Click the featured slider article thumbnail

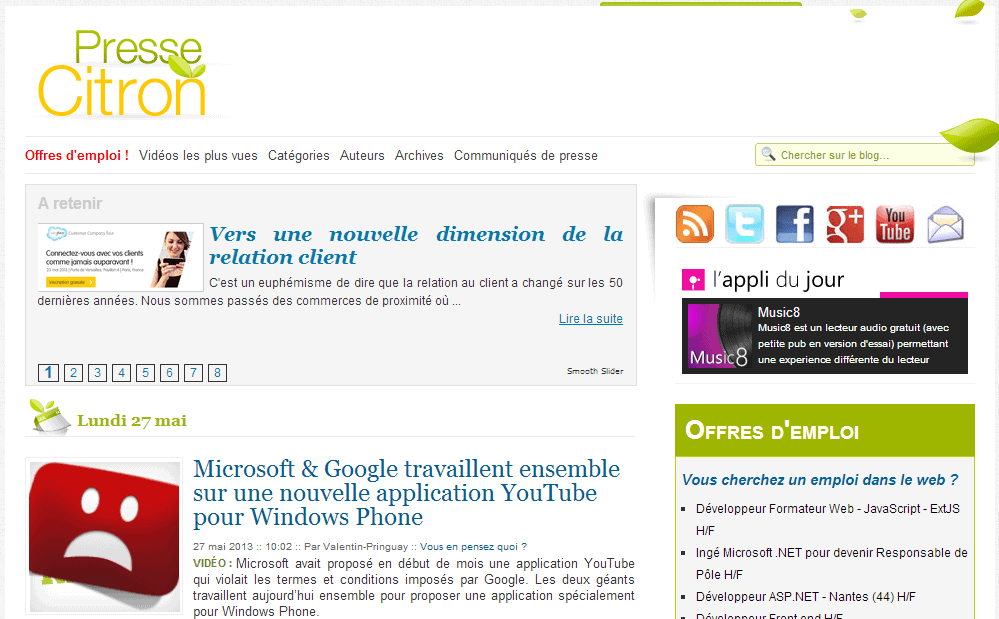click(120, 257)
